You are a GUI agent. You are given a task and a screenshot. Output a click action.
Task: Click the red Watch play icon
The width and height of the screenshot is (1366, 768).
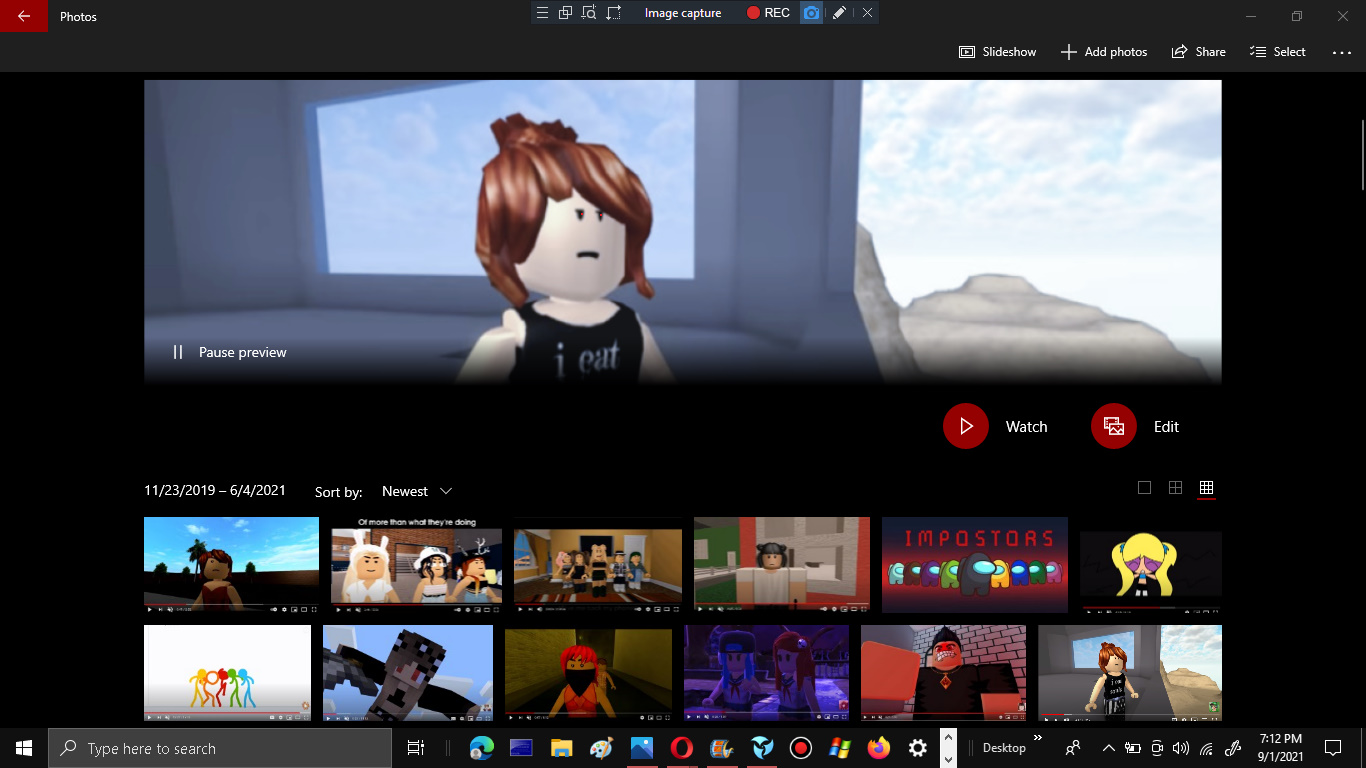point(965,426)
